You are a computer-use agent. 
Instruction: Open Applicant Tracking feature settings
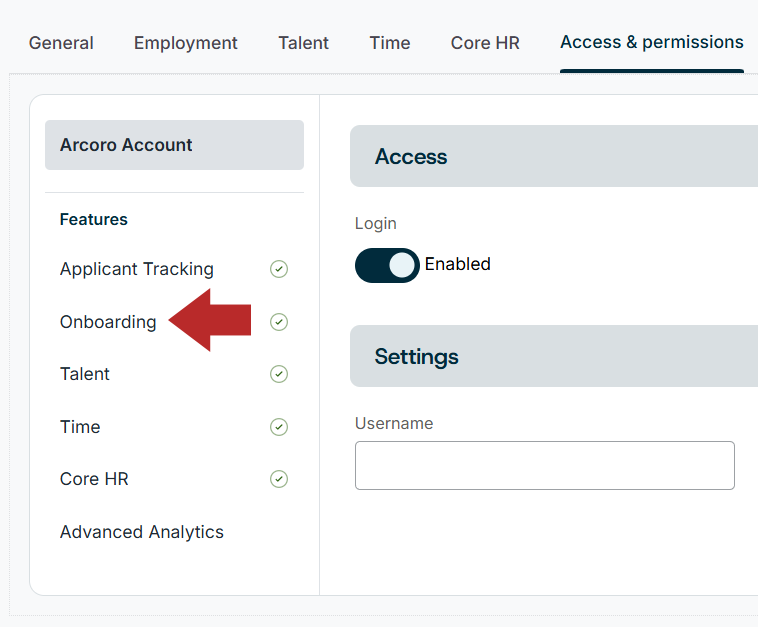point(137,269)
